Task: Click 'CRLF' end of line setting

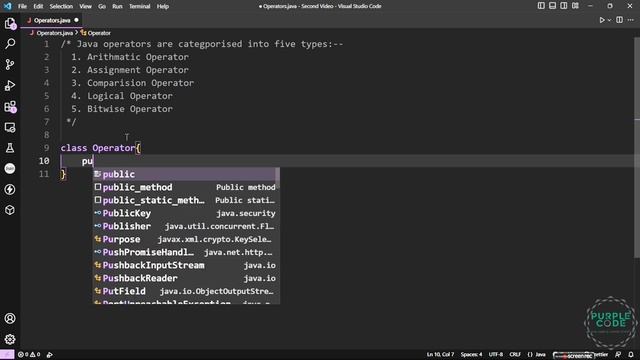Action: (515, 354)
